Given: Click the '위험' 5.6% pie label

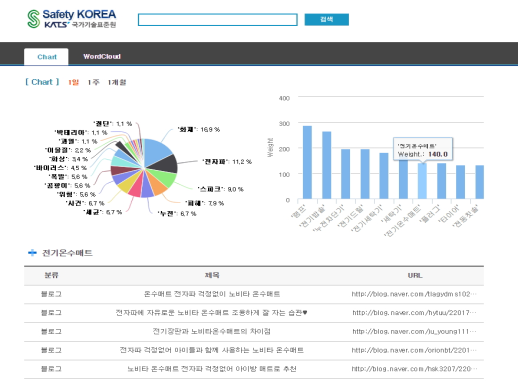Looking at the screenshot, I should 76,194.
